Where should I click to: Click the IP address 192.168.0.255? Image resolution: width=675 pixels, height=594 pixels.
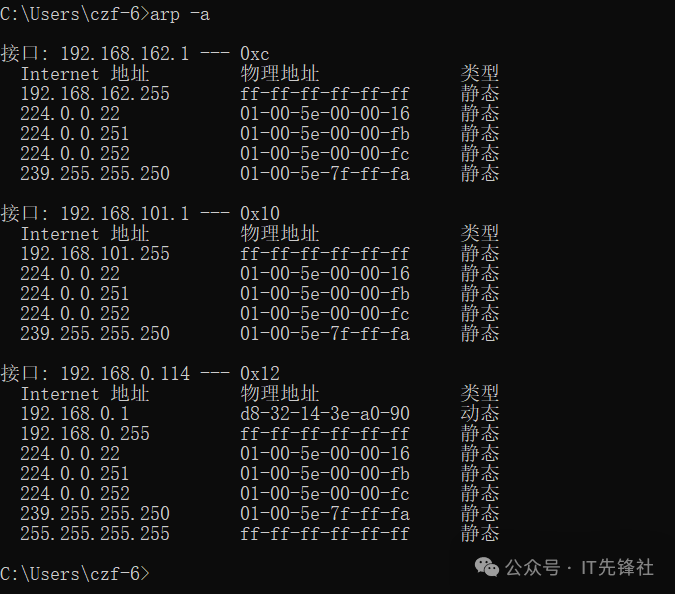[x=85, y=433]
